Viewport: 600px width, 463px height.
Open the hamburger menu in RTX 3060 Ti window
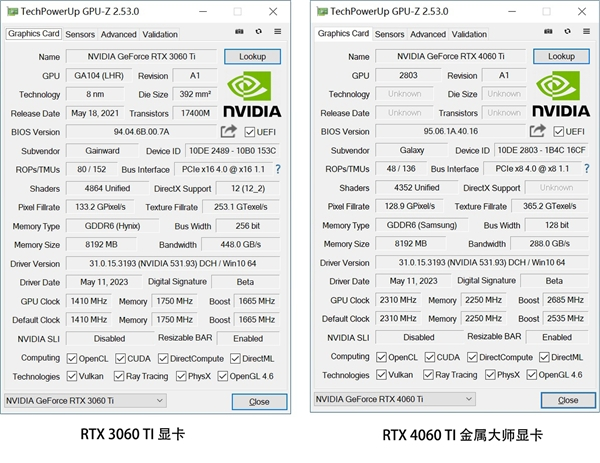click(277, 33)
